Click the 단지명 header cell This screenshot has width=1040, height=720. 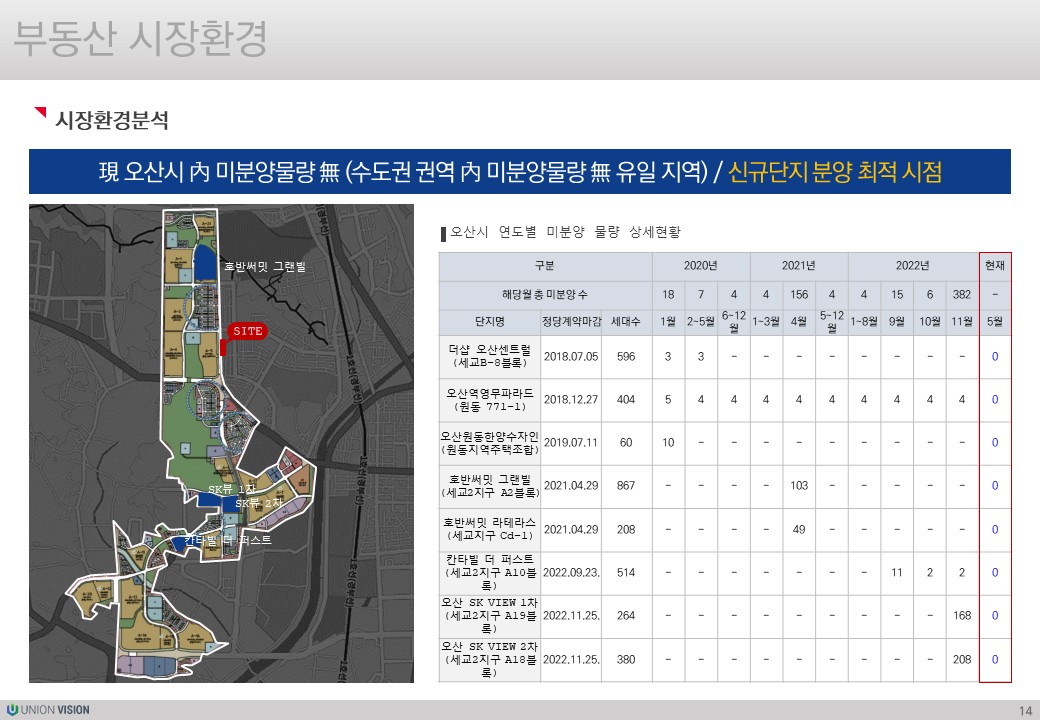click(x=489, y=322)
